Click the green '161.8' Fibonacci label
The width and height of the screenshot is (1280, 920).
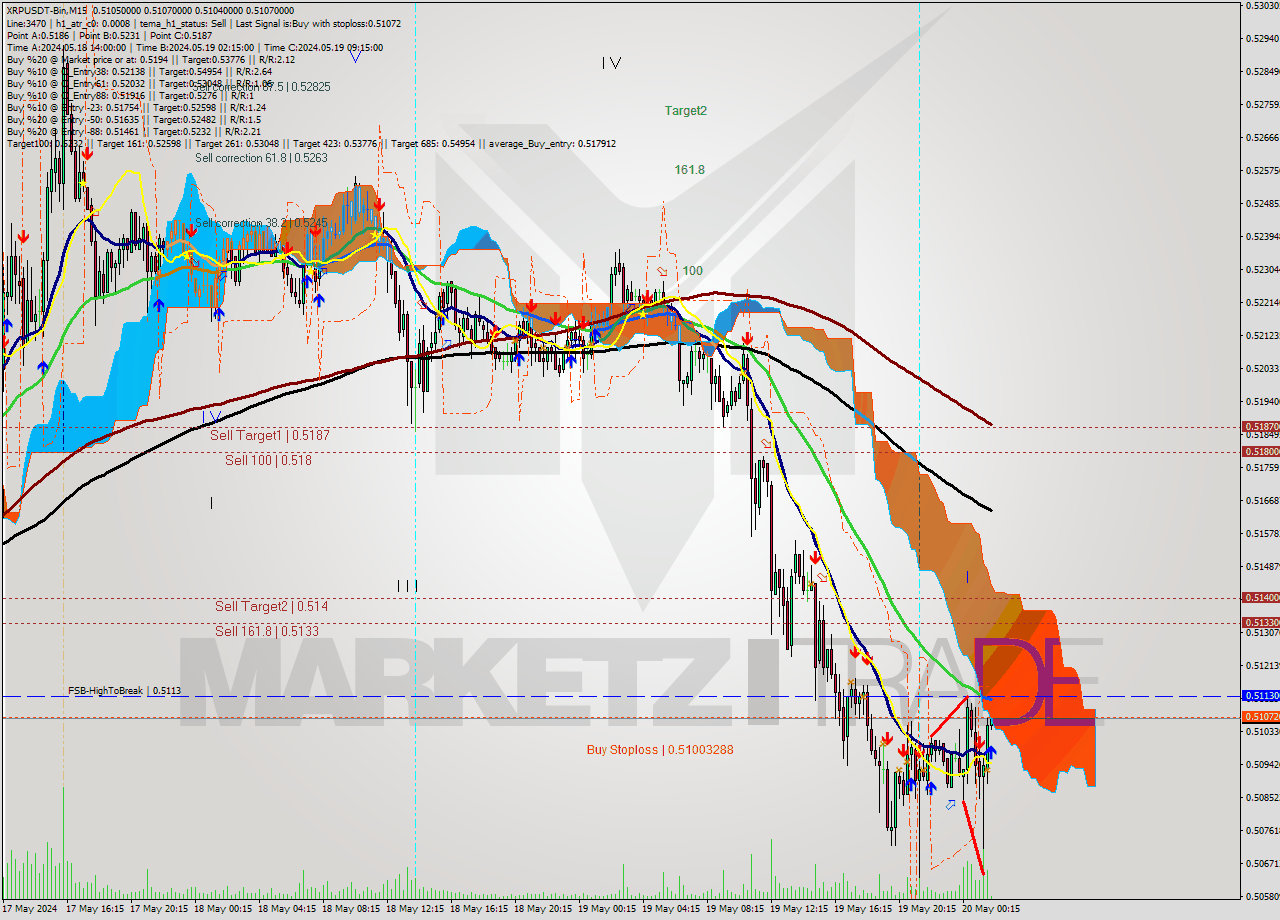(689, 170)
